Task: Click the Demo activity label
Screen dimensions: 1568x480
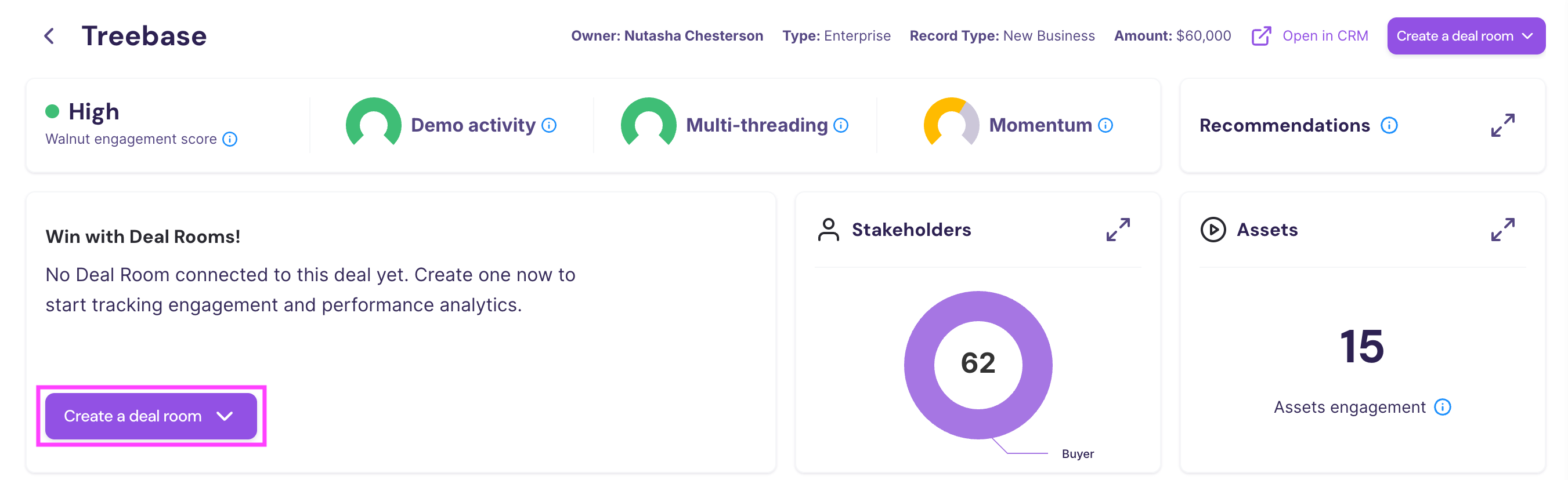Action: (x=473, y=125)
